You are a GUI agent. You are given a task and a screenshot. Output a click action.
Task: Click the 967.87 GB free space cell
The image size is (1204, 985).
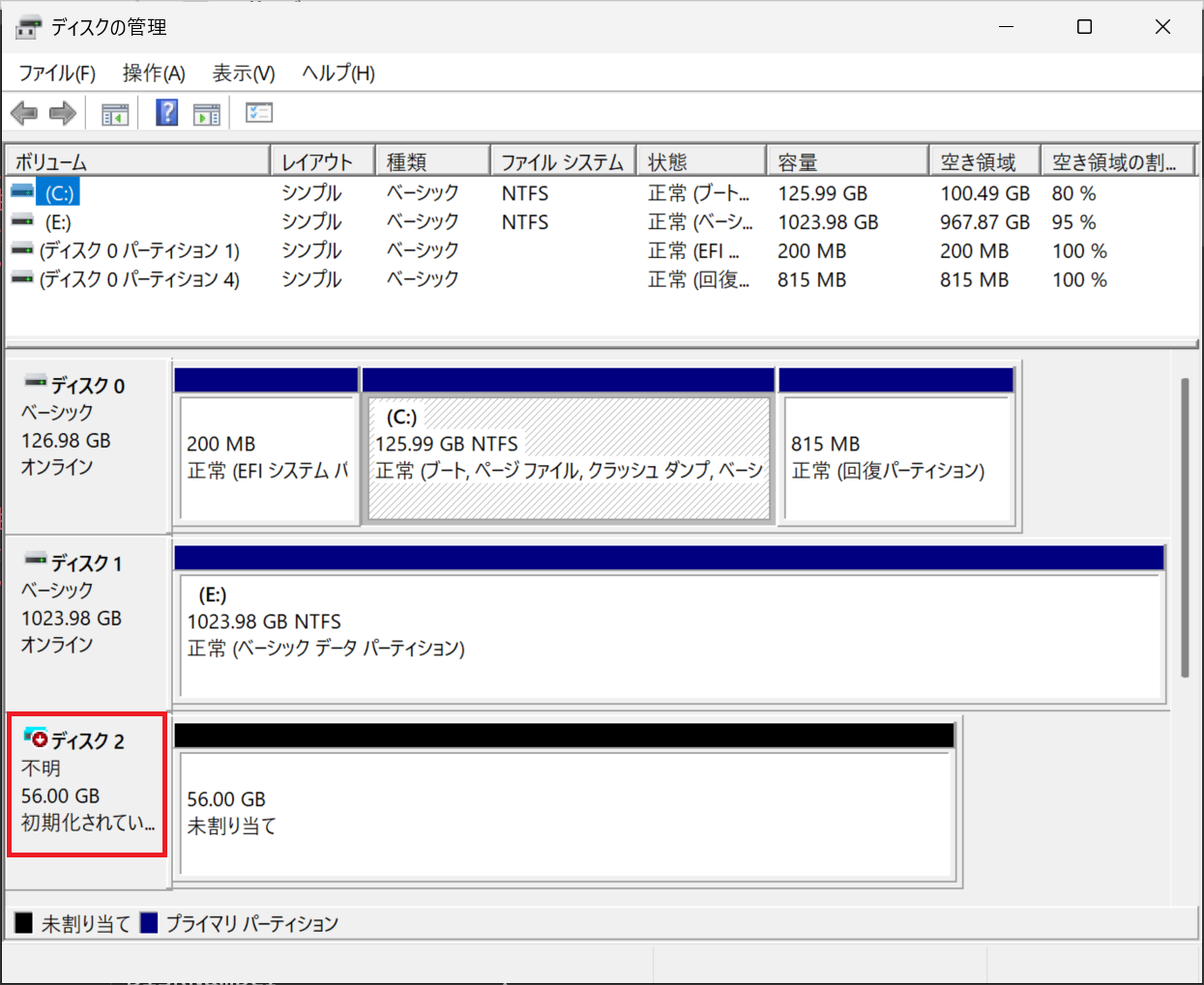984,222
